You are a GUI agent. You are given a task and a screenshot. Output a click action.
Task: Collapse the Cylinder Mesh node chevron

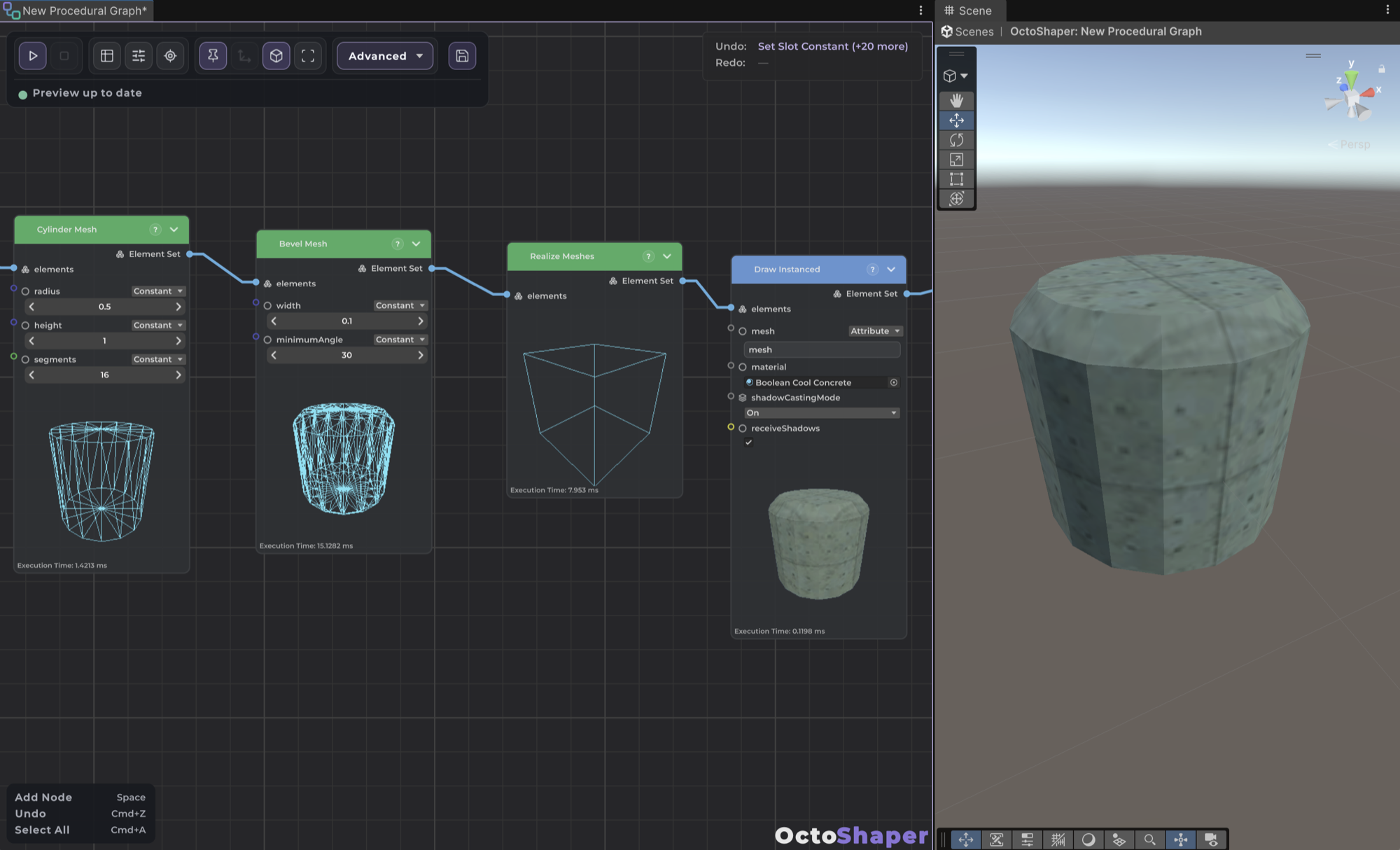(174, 230)
